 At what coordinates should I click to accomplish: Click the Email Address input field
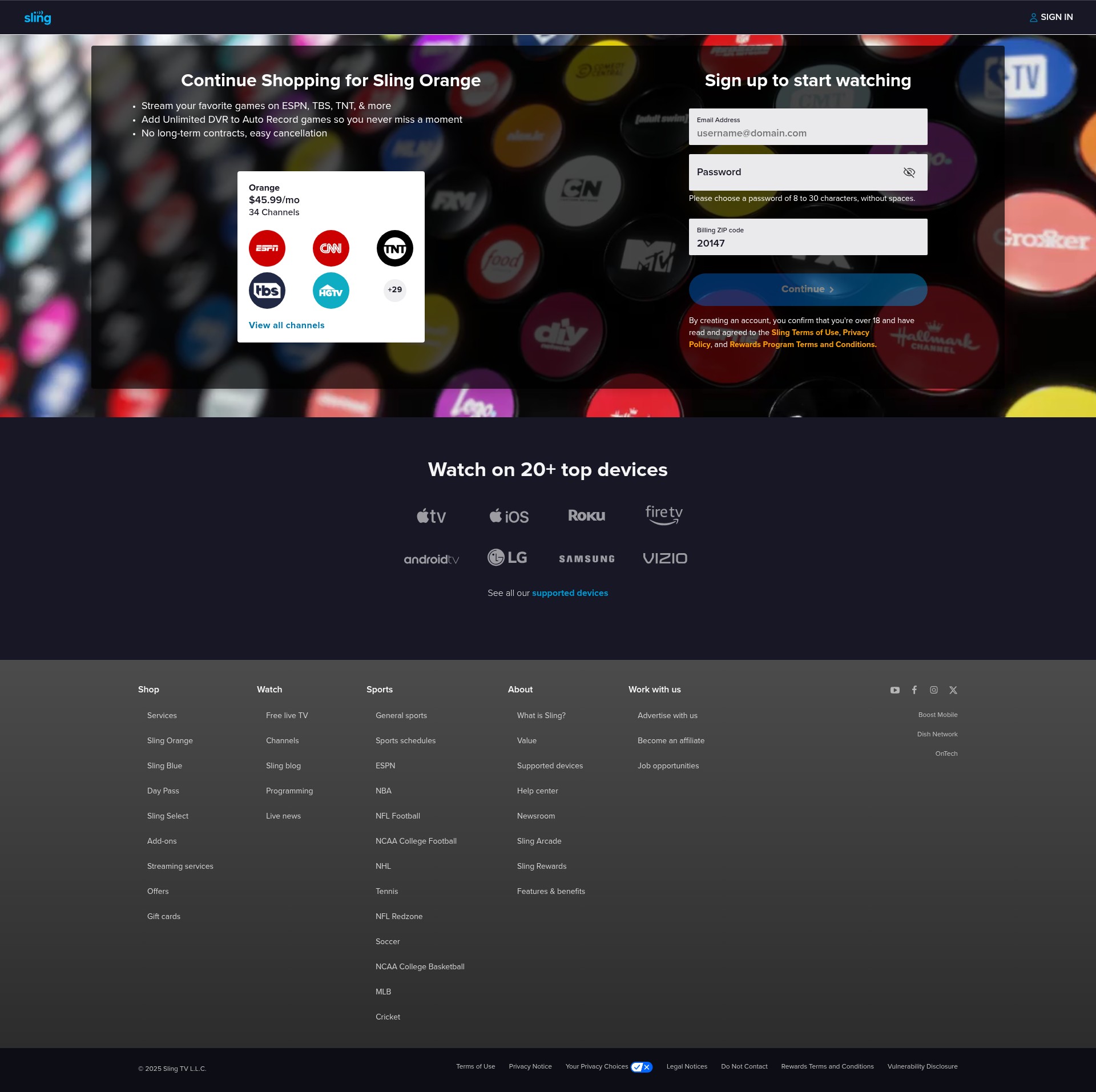808,127
